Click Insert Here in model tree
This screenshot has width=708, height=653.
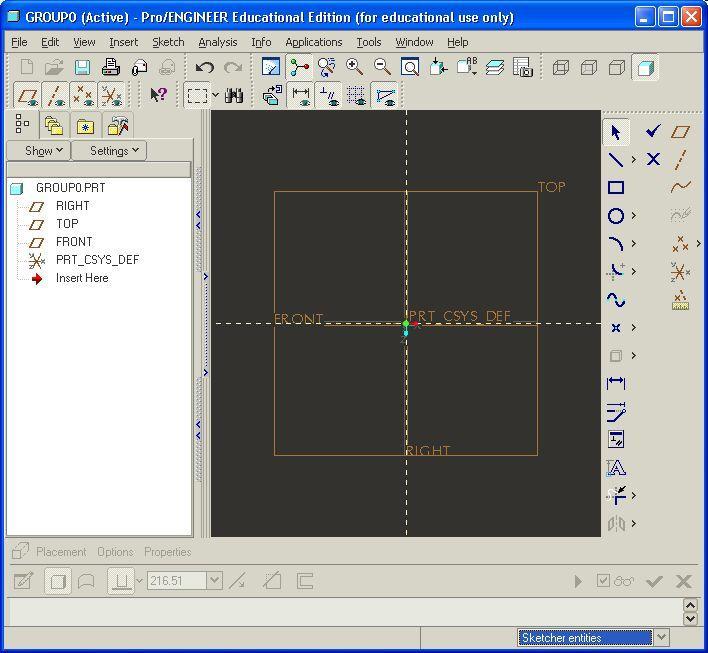82,278
